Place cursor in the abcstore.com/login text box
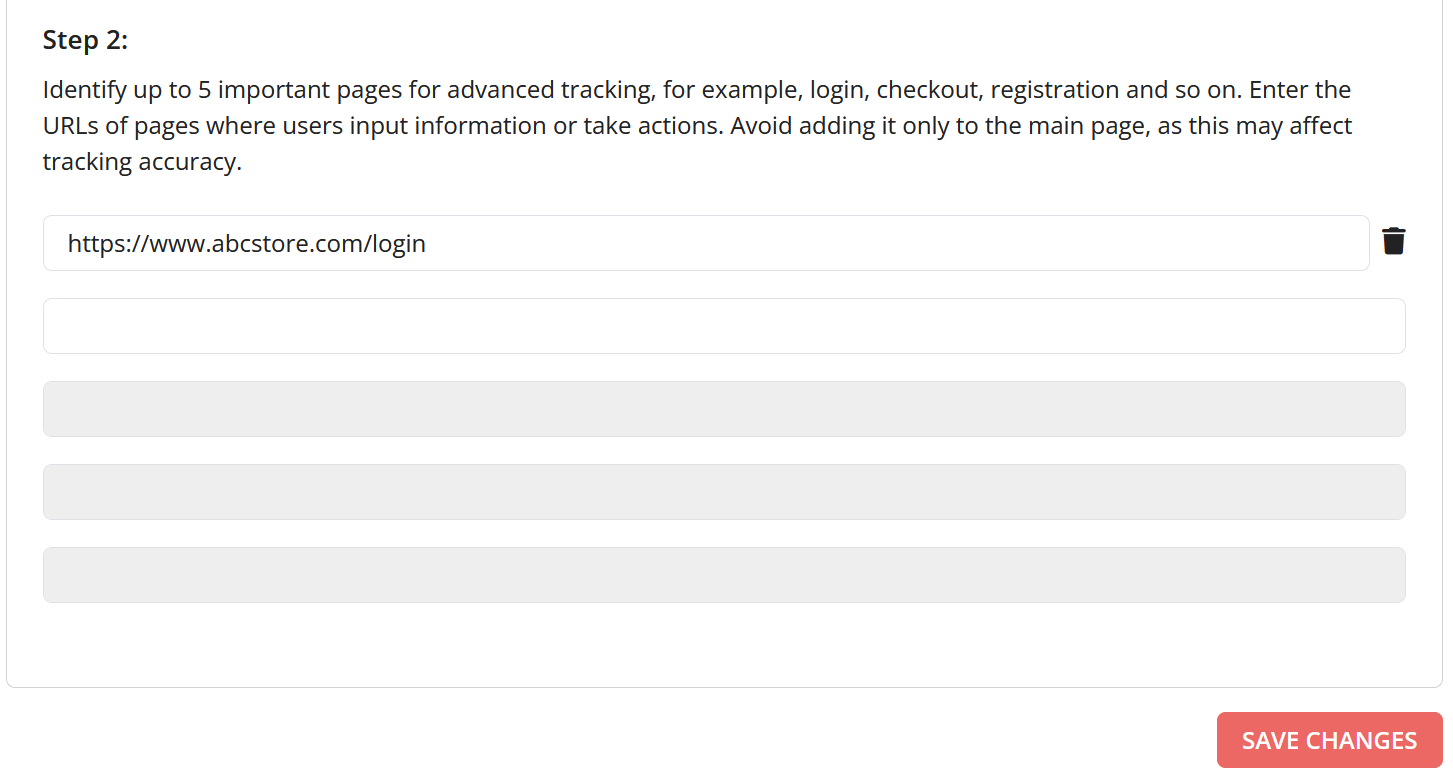This screenshot has width=1453, height=772. pos(705,243)
